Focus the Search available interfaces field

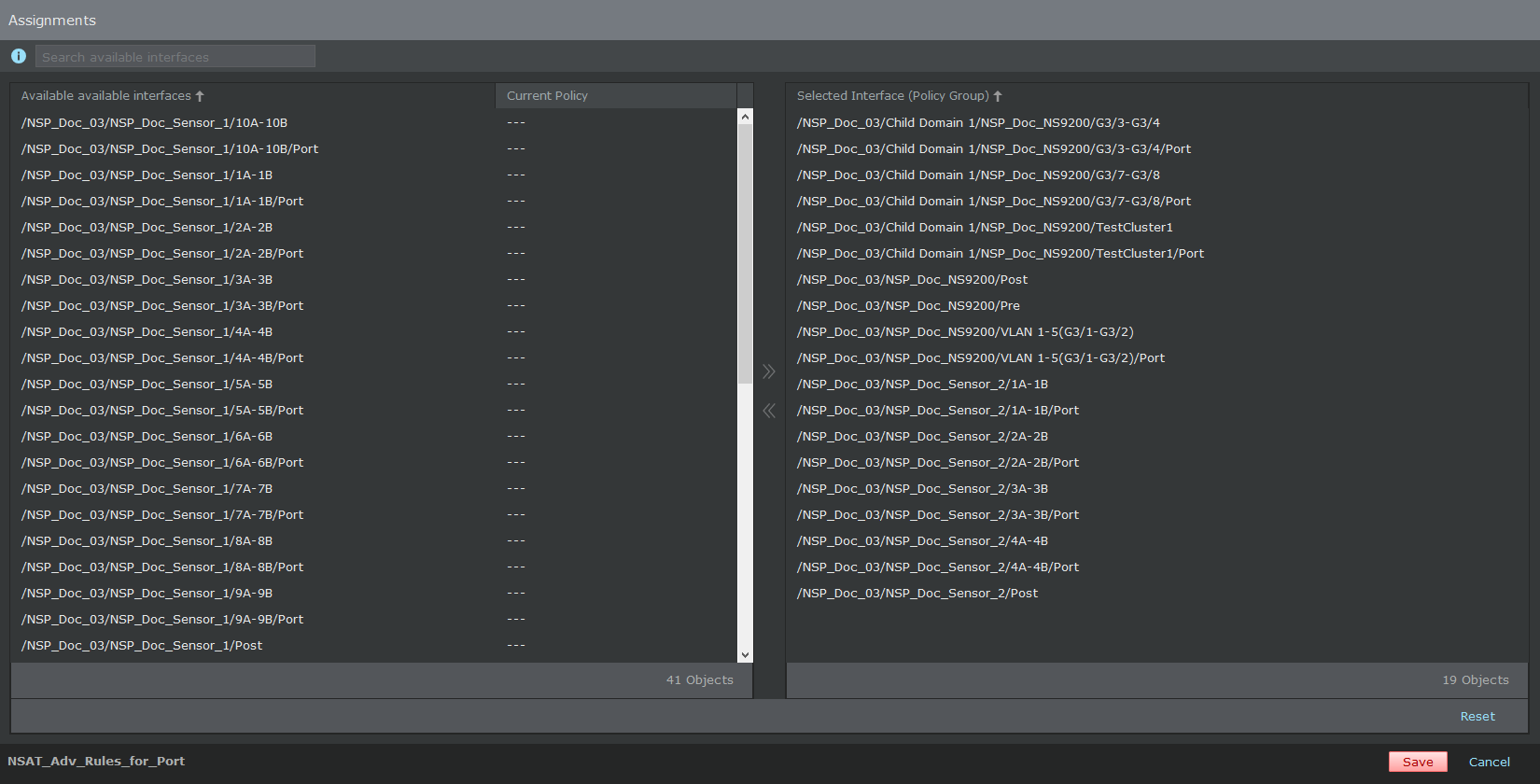pyautogui.click(x=175, y=57)
